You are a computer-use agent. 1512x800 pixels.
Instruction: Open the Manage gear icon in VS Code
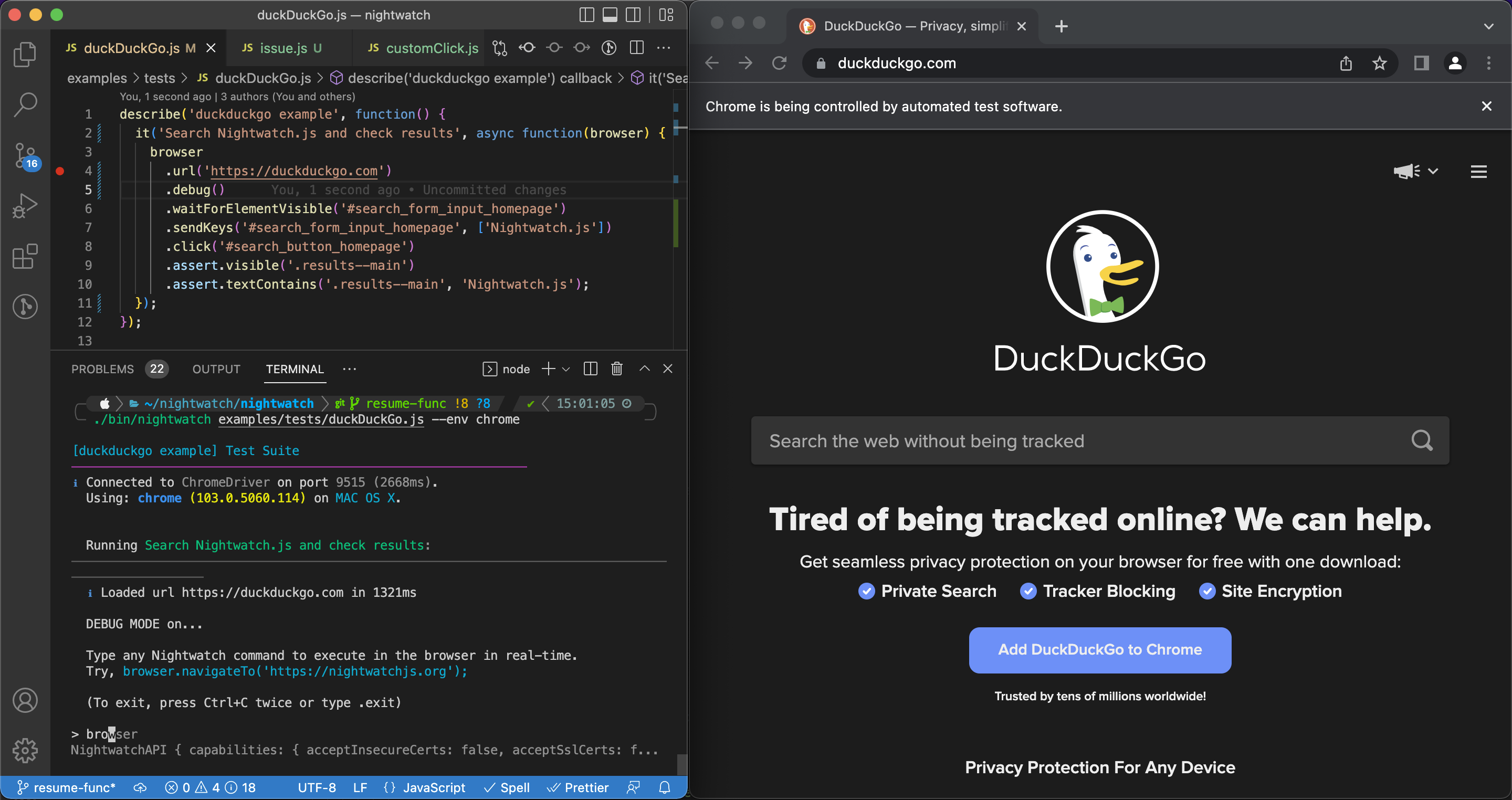click(x=25, y=750)
